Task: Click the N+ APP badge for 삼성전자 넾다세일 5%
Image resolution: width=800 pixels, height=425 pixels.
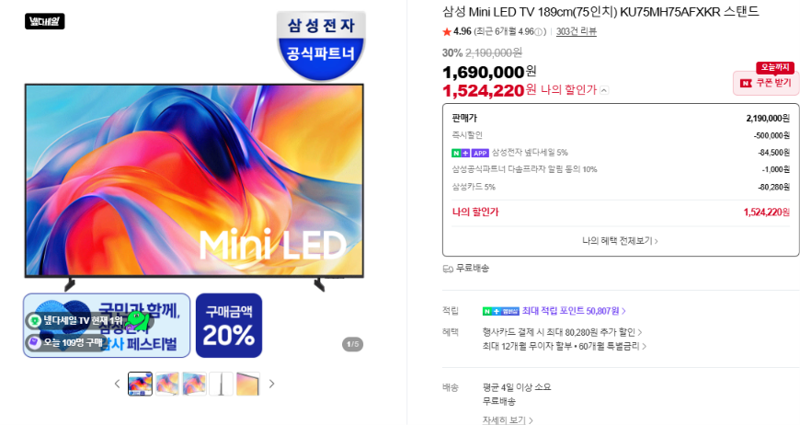Action: click(x=470, y=153)
